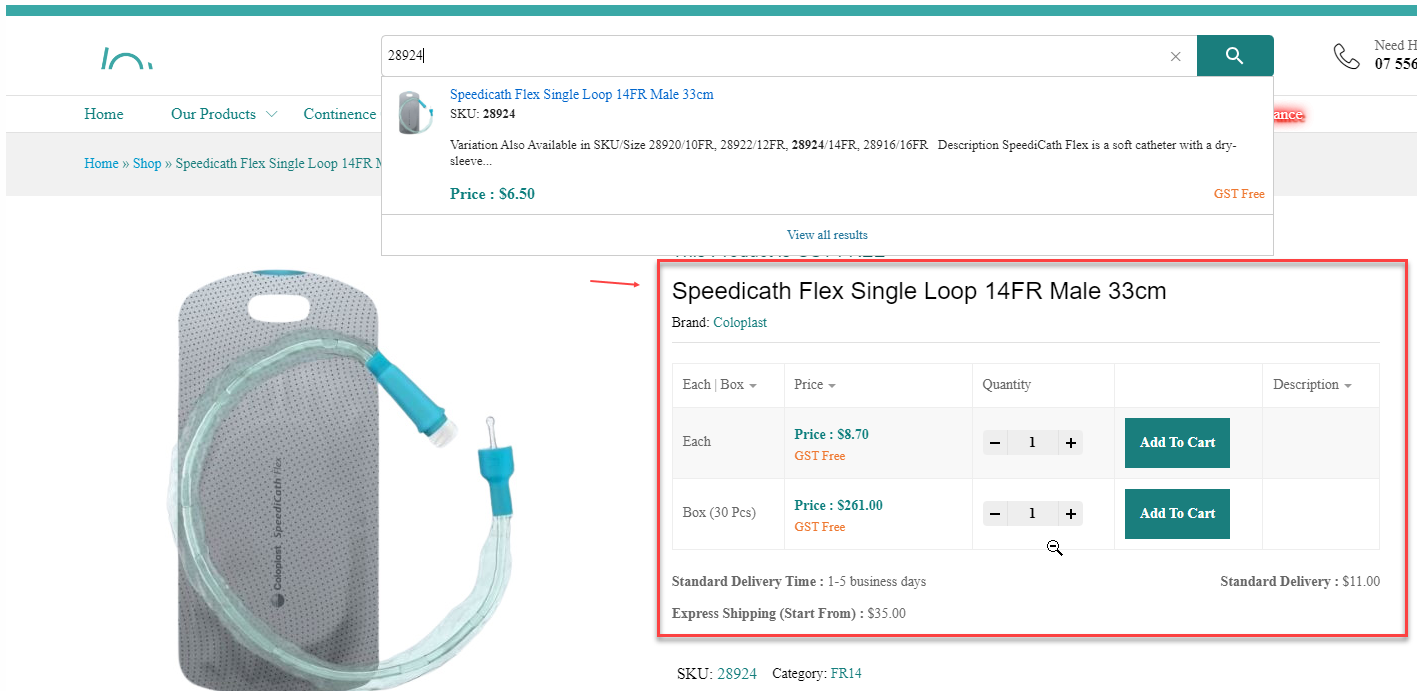The image size is (1417, 691).
Task: Sort by the Description column header
Action: pyautogui.click(x=1312, y=385)
